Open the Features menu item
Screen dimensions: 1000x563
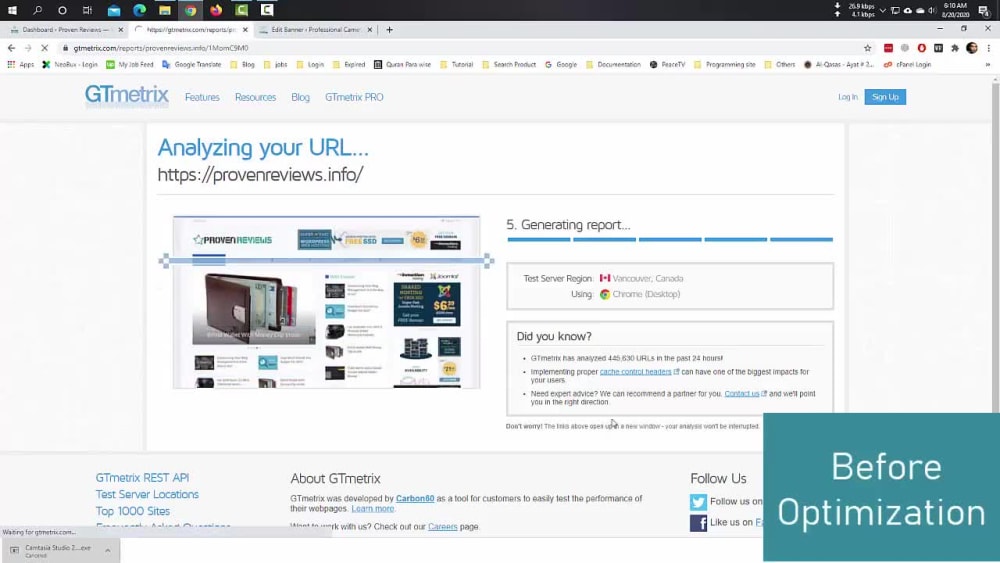(x=202, y=97)
